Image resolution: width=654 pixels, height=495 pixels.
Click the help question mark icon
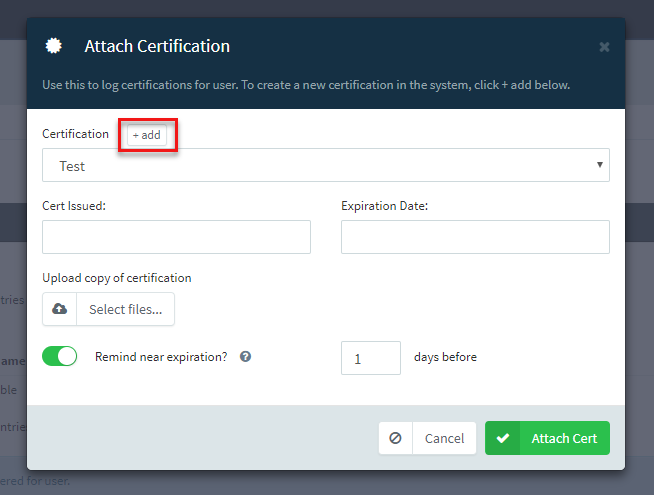point(245,357)
